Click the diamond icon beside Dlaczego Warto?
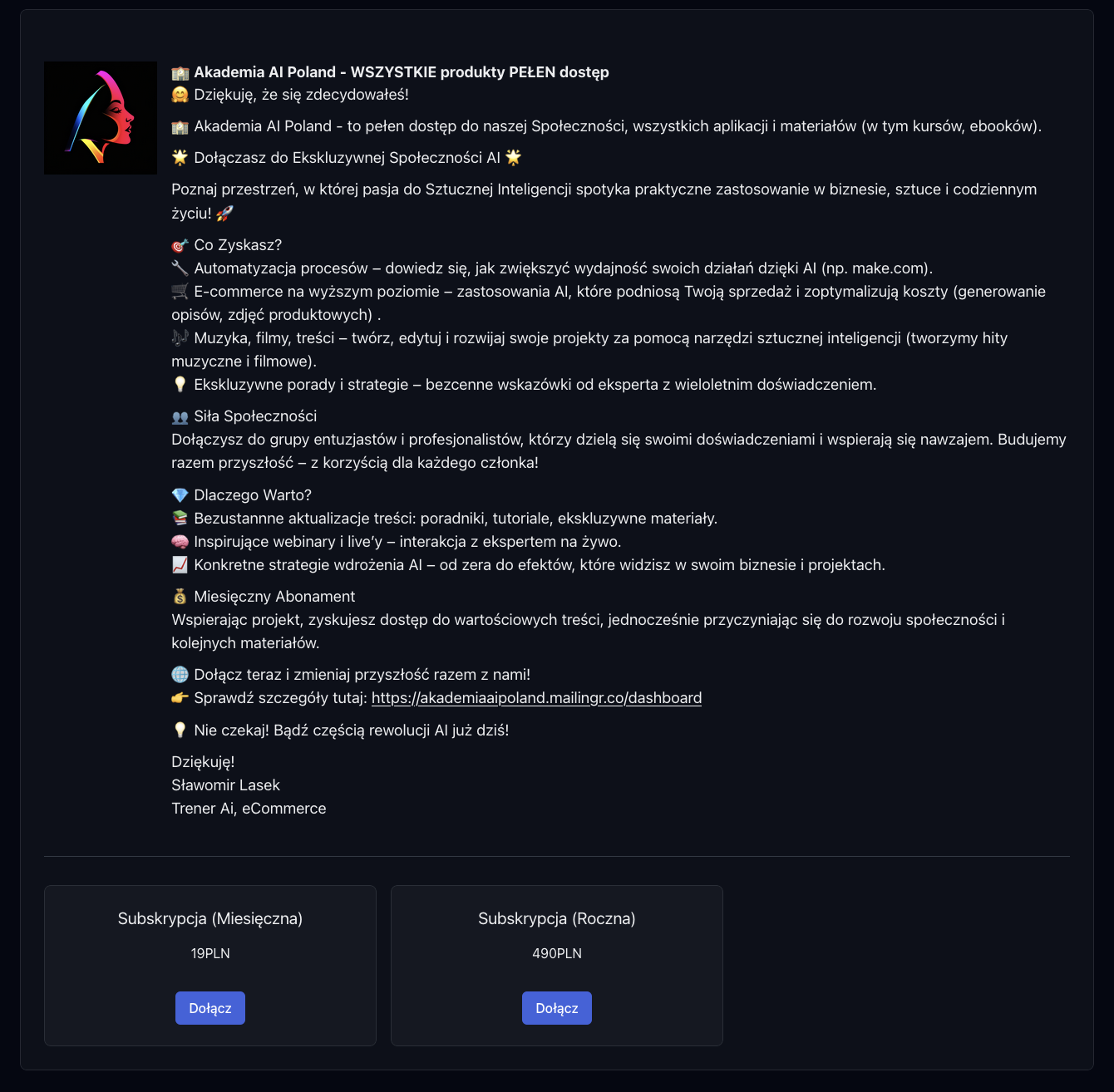Screen dimensions: 1114x1092 coord(180,495)
